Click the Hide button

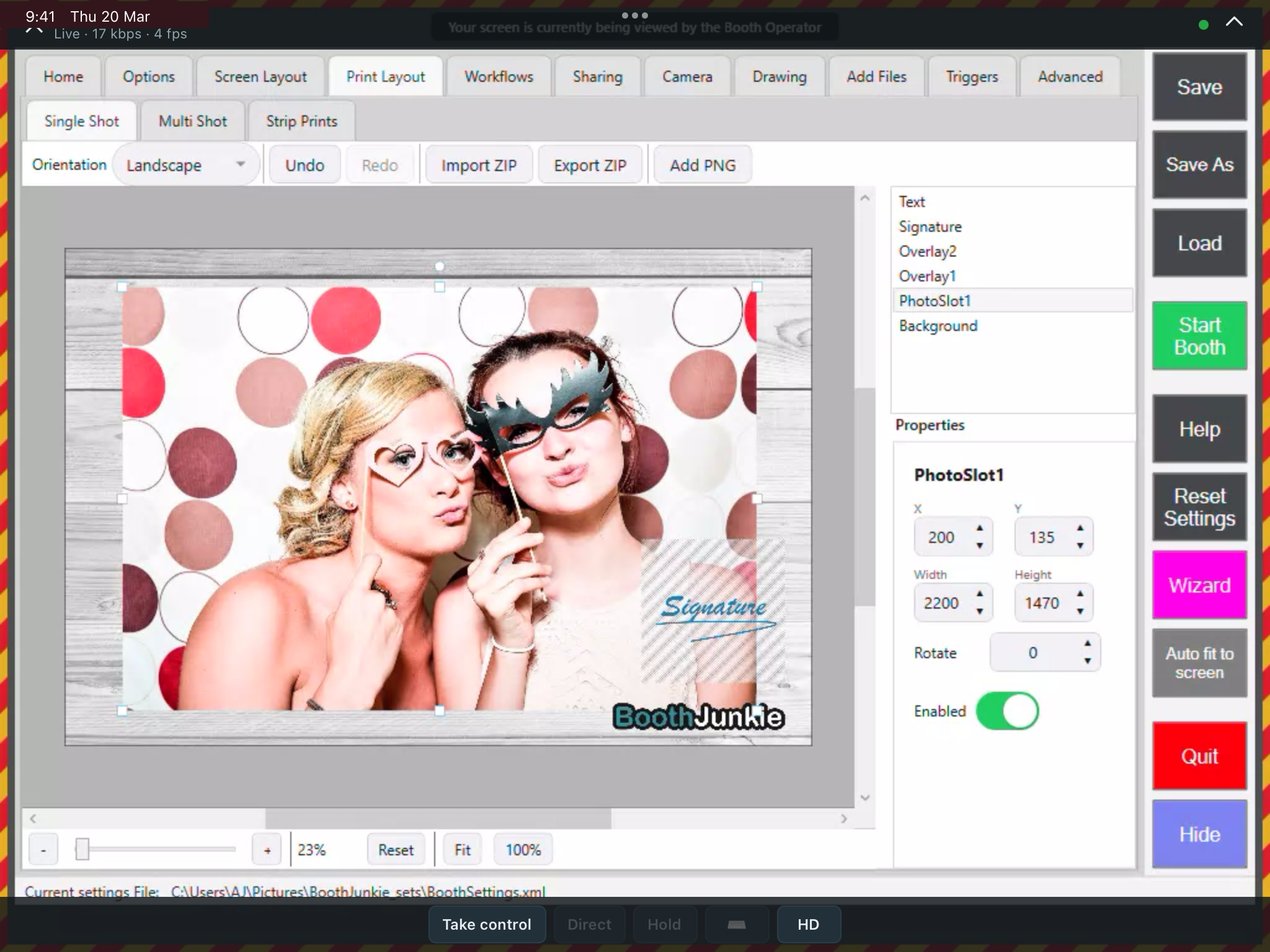[x=1199, y=834]
